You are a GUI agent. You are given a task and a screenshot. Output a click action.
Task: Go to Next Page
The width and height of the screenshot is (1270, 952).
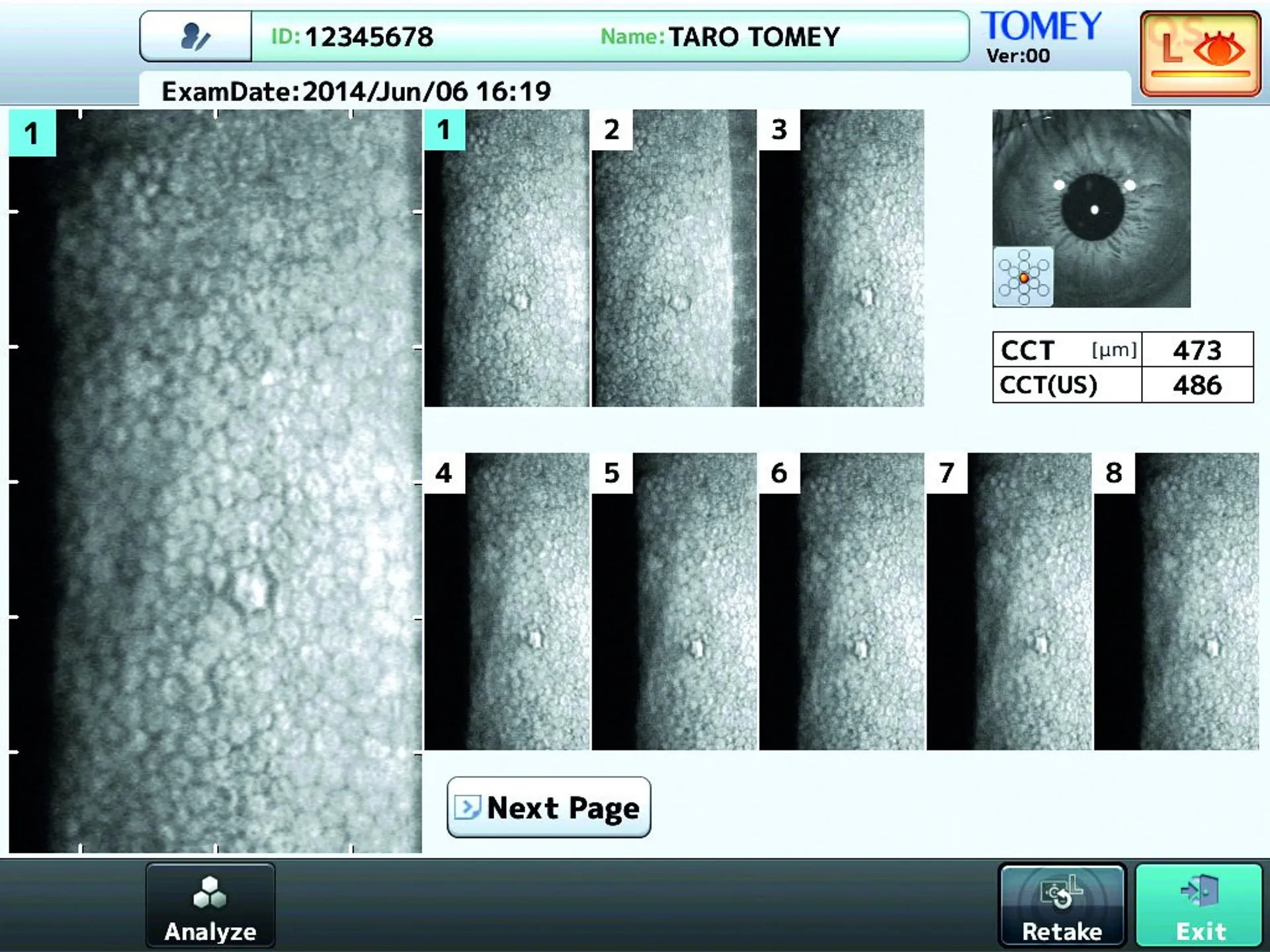click(549, 807)
